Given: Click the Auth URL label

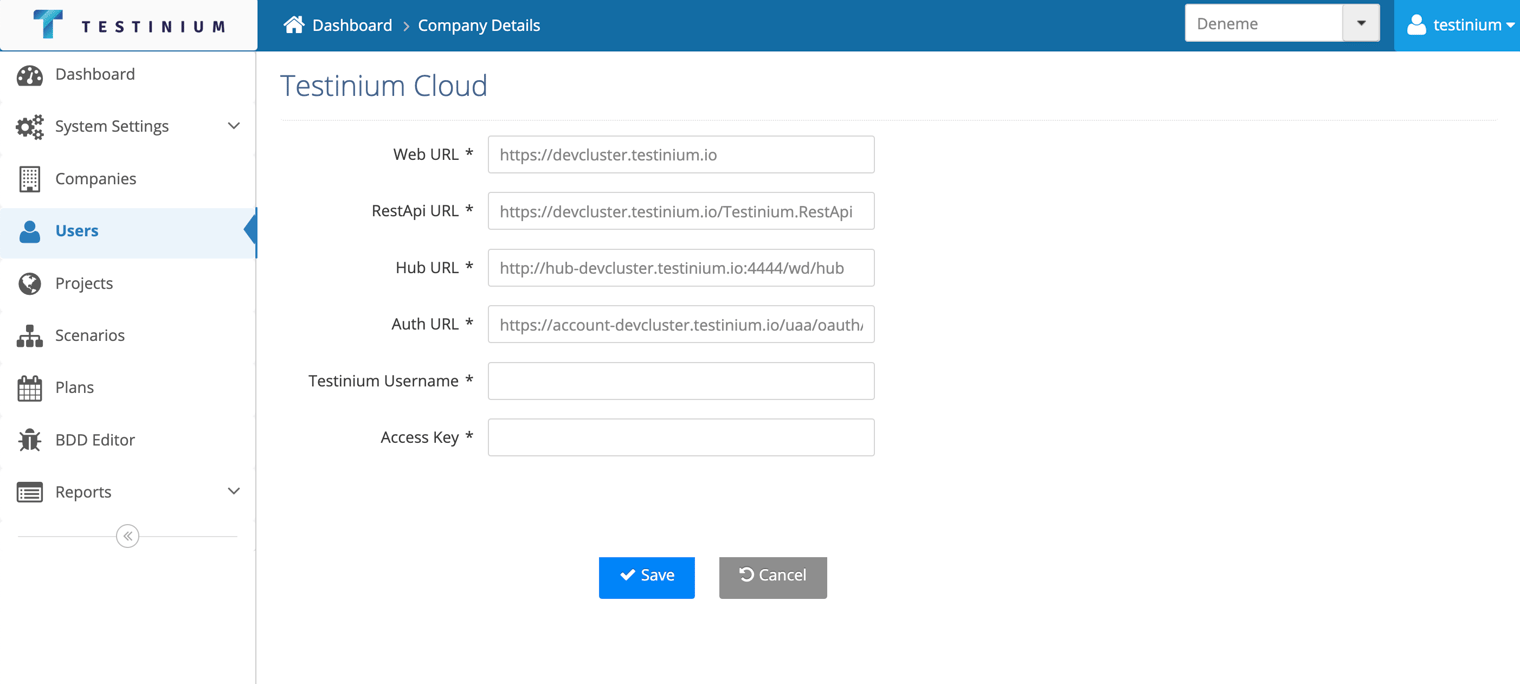Looking at the screenshot, I should coord(432,324).
